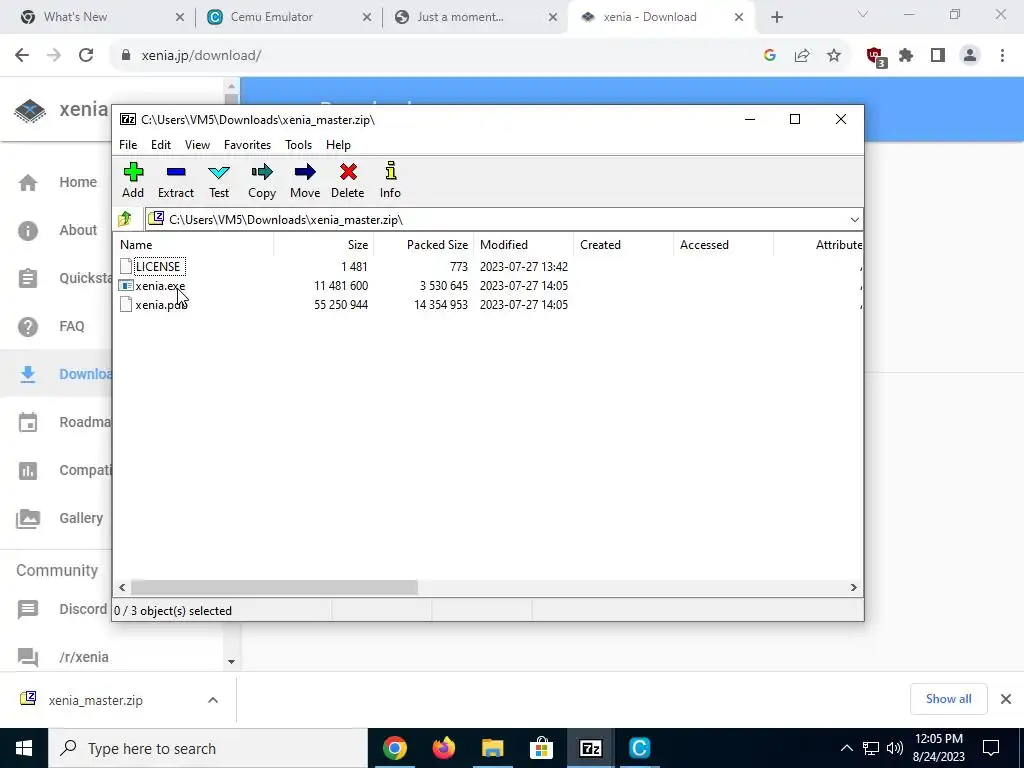Sort by the Accessed column header
Image resolution: width=1024 pixels, height=768 pixels.
(x=723, y=245)
